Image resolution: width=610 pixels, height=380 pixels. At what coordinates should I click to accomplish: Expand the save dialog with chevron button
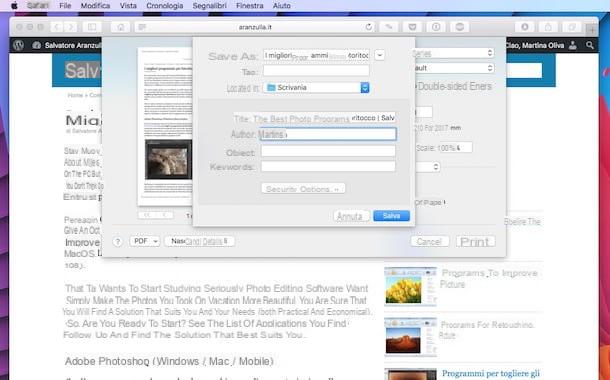[x=380, y=55]
